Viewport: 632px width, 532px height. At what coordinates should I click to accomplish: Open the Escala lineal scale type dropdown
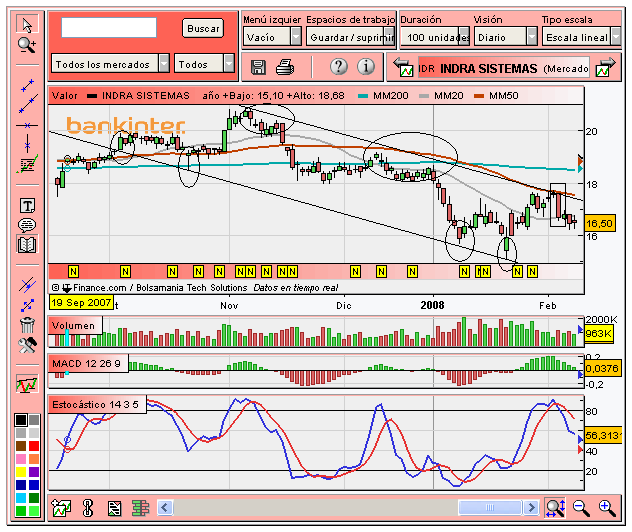(581, 37)
